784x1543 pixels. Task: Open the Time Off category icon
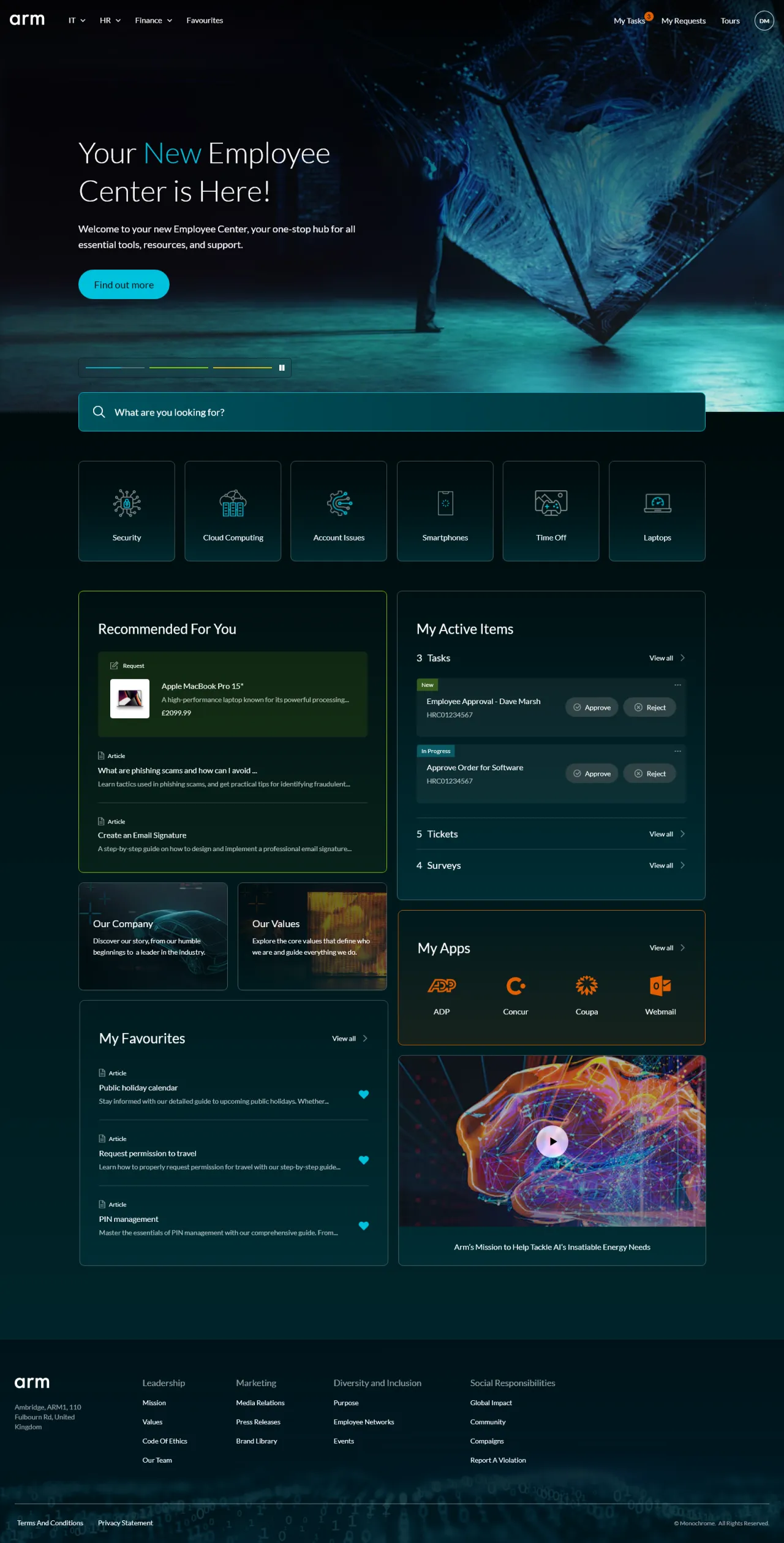tap(551, 503)
